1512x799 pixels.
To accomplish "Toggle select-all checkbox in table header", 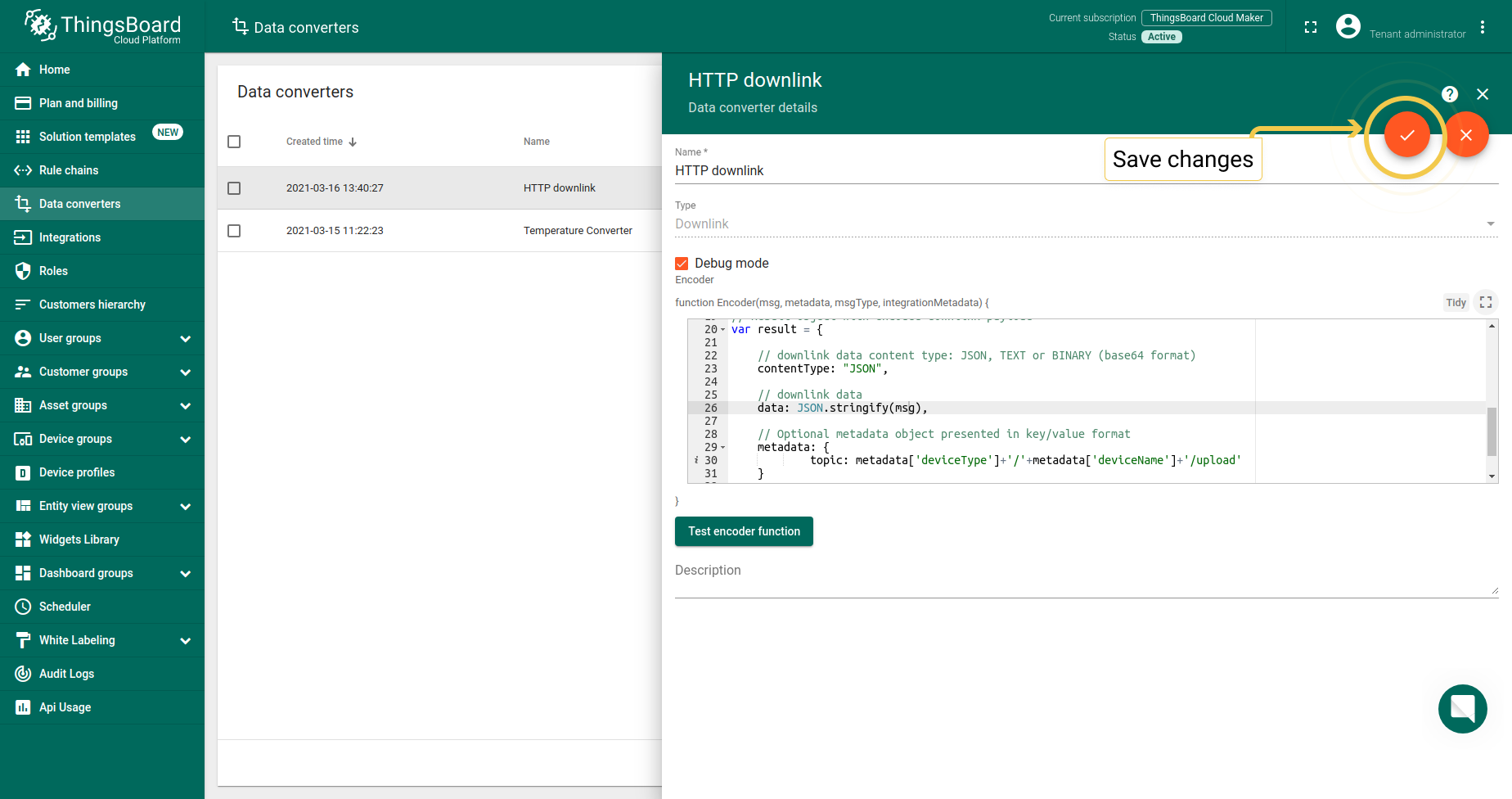I will pyautogui.click(x=234, y=142).
